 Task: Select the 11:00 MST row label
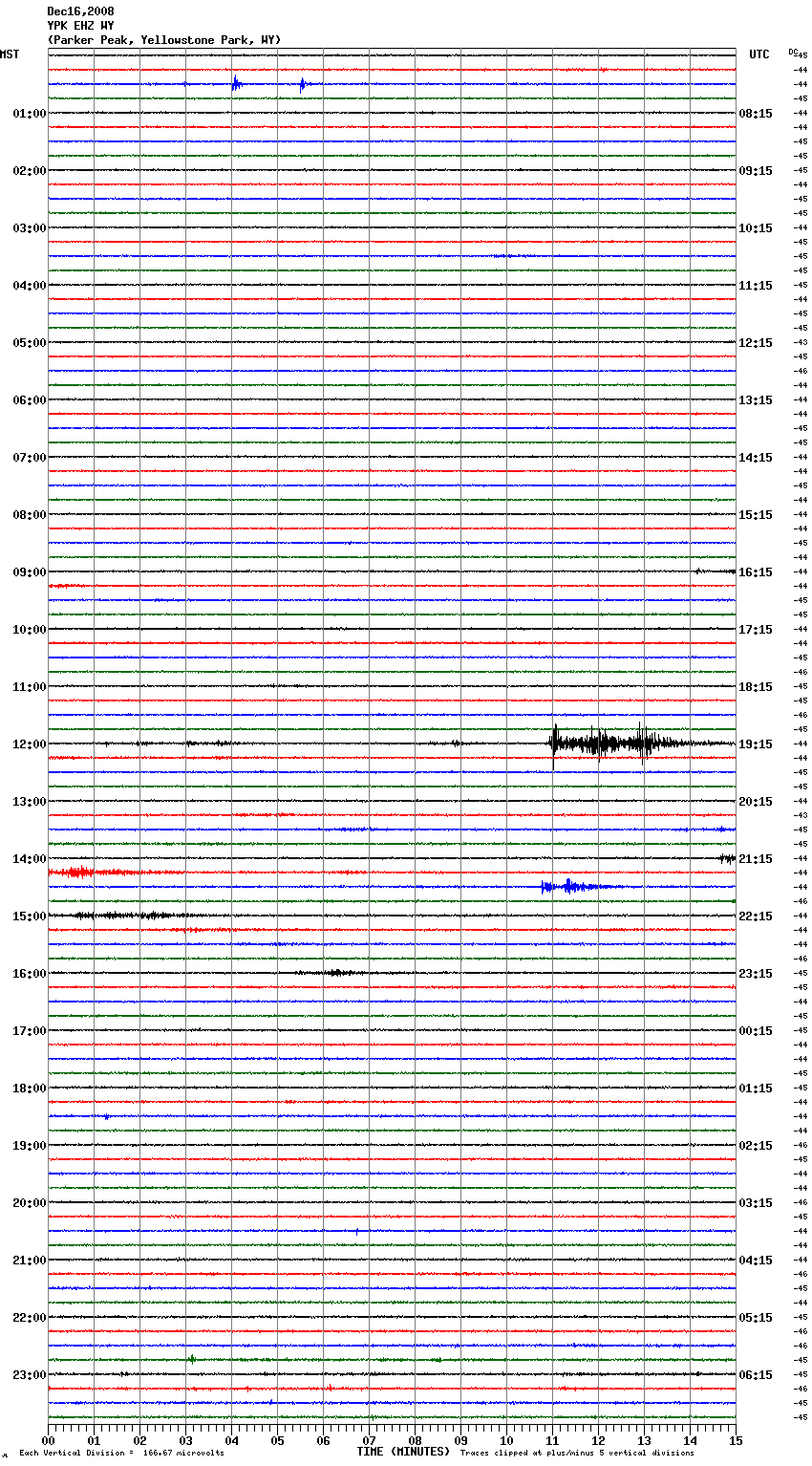point(30,687)
